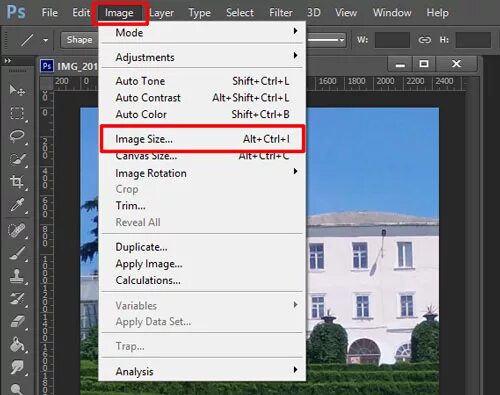The image size is (500, 395).
Task: Open the Shape mode dropdown
Action: (x=79, y=40)
